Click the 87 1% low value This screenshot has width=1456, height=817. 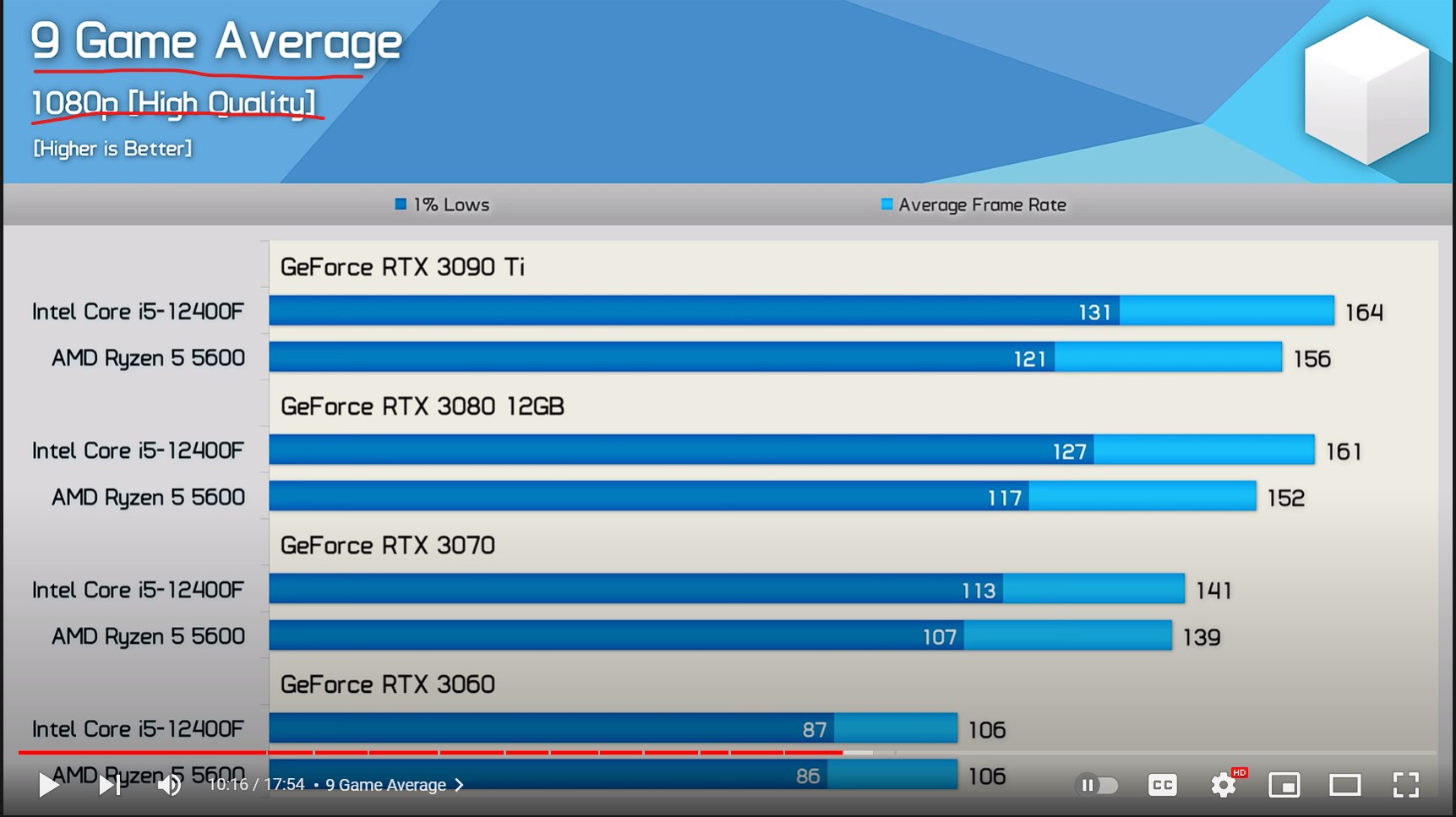[815, 730]
